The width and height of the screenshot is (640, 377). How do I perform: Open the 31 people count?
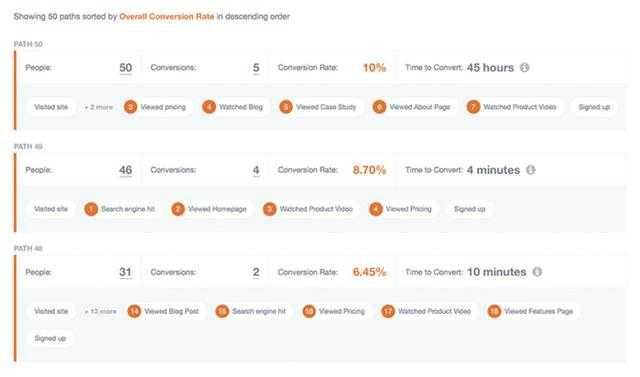[125, 272]
